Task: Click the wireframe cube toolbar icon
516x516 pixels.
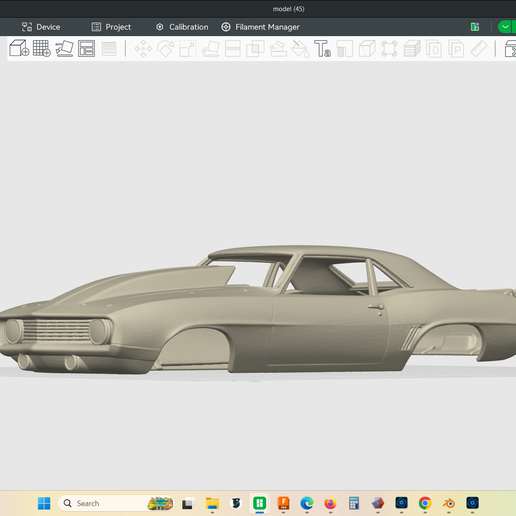Action: click(x=367, y=49)
